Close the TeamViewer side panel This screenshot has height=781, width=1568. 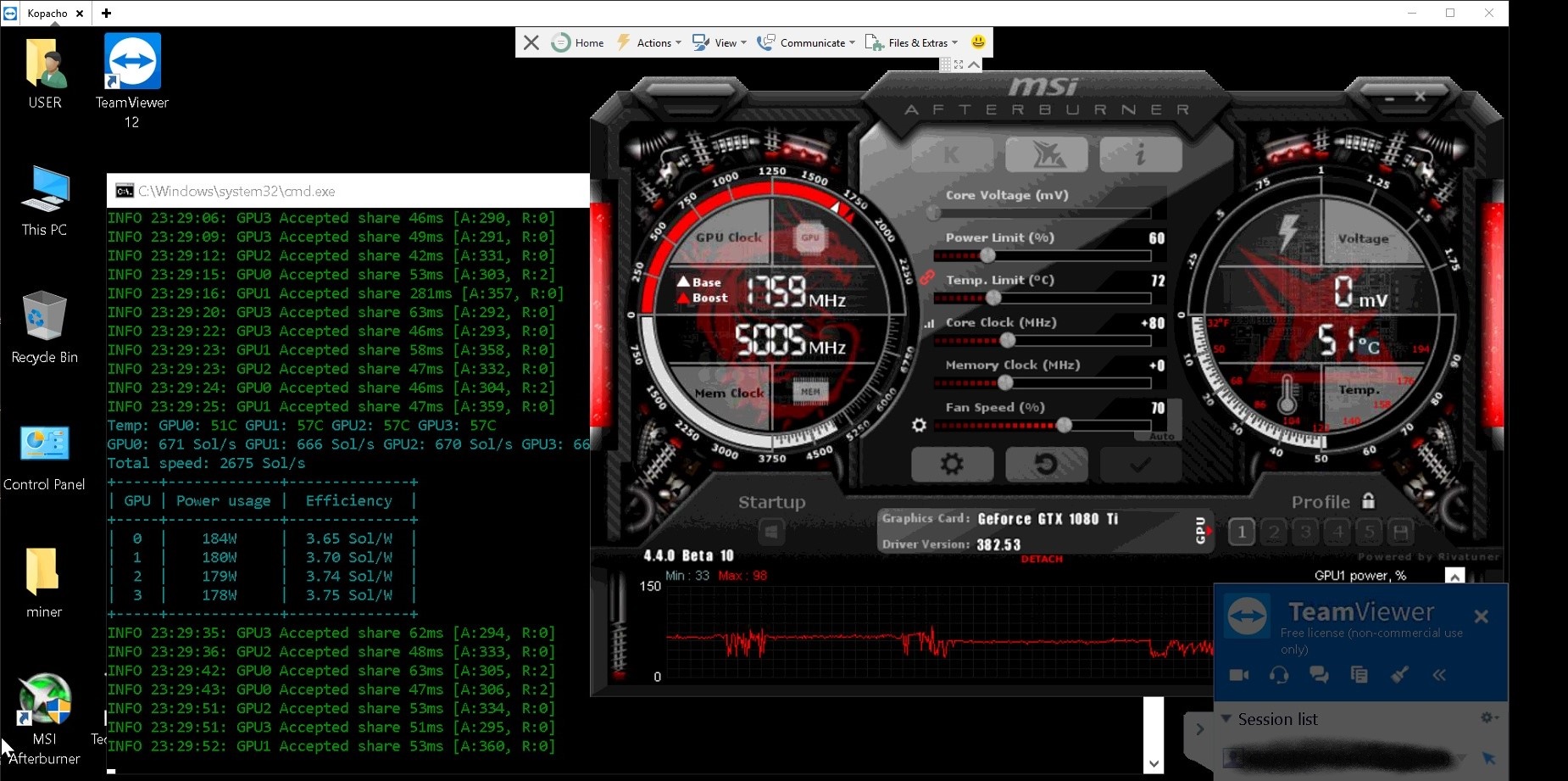click(1481, 616)
